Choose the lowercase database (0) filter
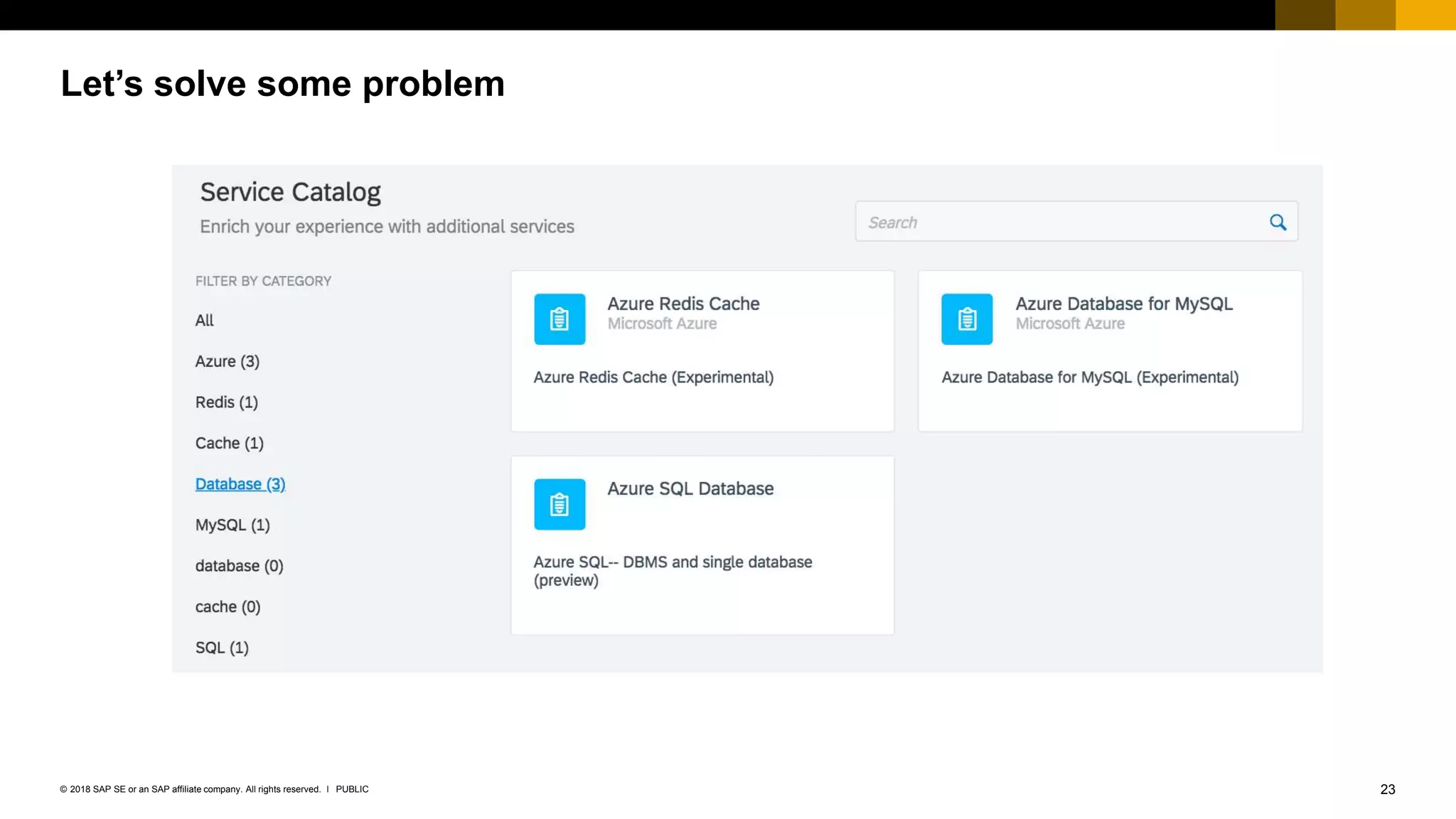 tap(240, 566)
